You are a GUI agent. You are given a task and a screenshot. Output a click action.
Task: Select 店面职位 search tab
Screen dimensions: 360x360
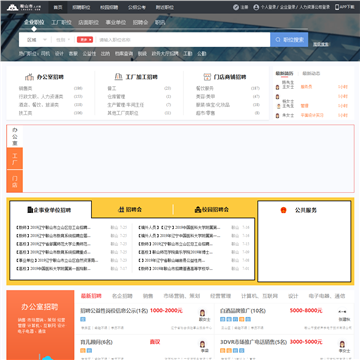(x=88, y=22)
